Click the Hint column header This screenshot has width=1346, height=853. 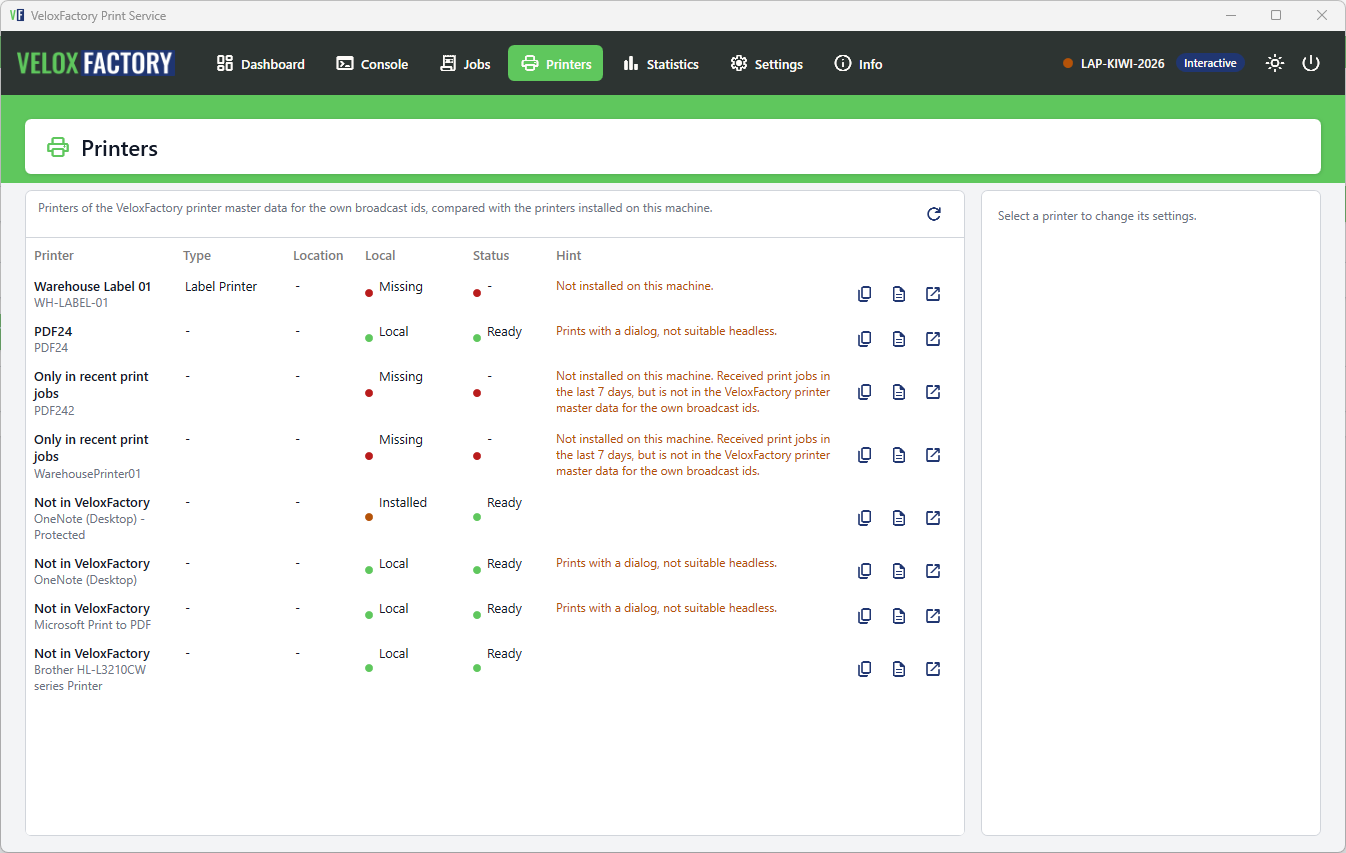pos(569,256)
